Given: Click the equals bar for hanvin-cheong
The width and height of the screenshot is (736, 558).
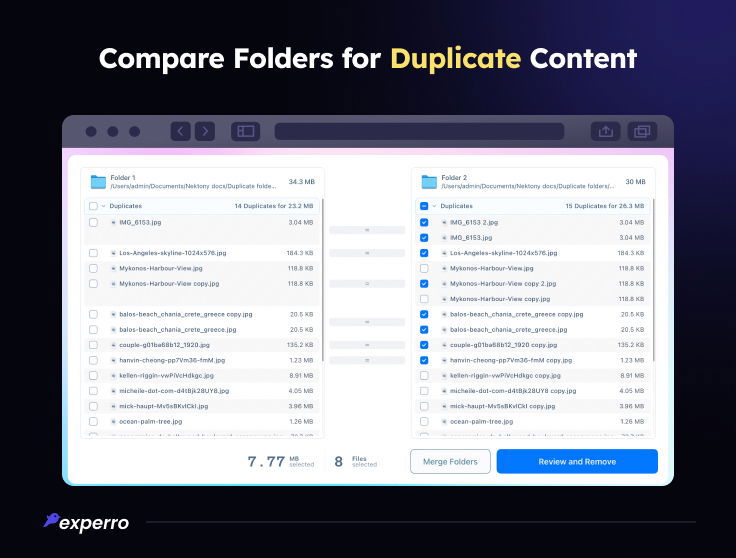Looking at the screenshot, I should coord(367,360).
